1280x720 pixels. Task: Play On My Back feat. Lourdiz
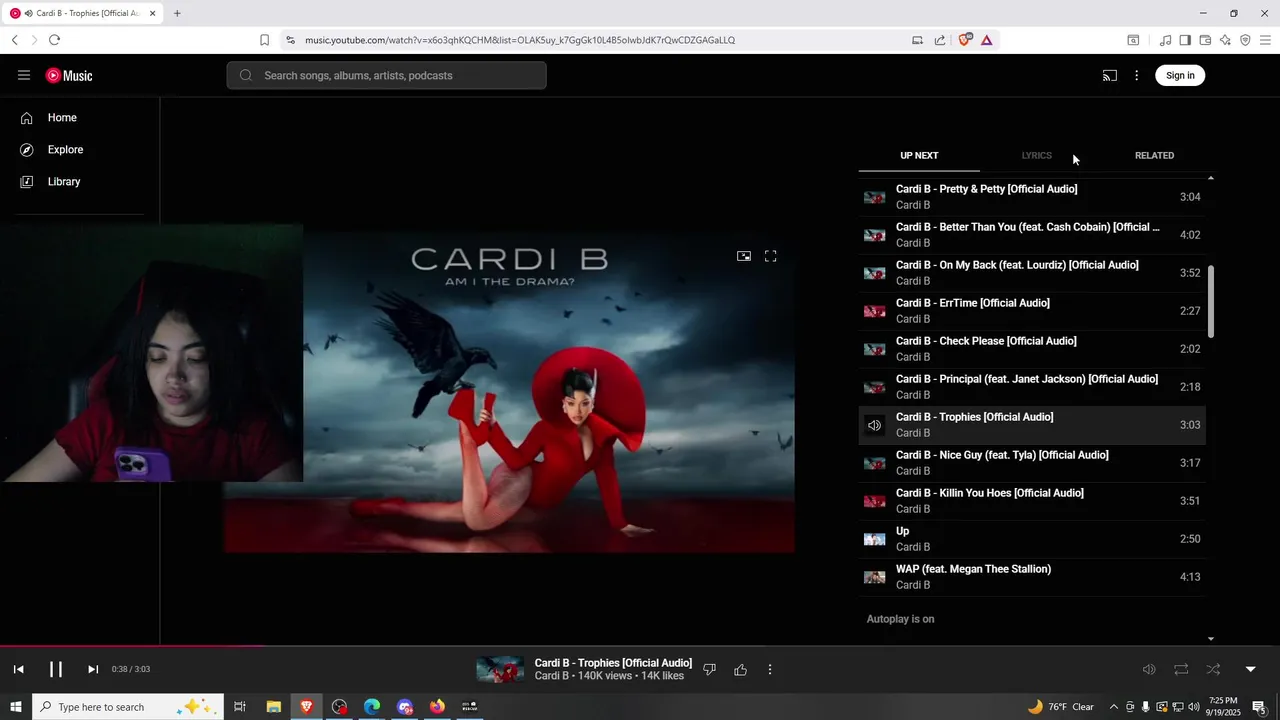[1032, 273]
